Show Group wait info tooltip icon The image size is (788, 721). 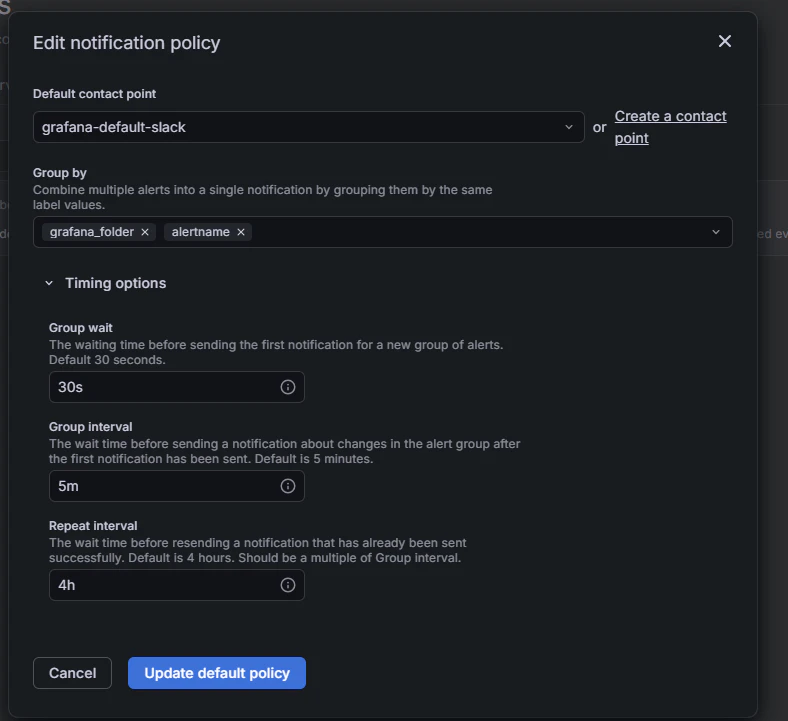pyautogui.click(x=287, y=387)
